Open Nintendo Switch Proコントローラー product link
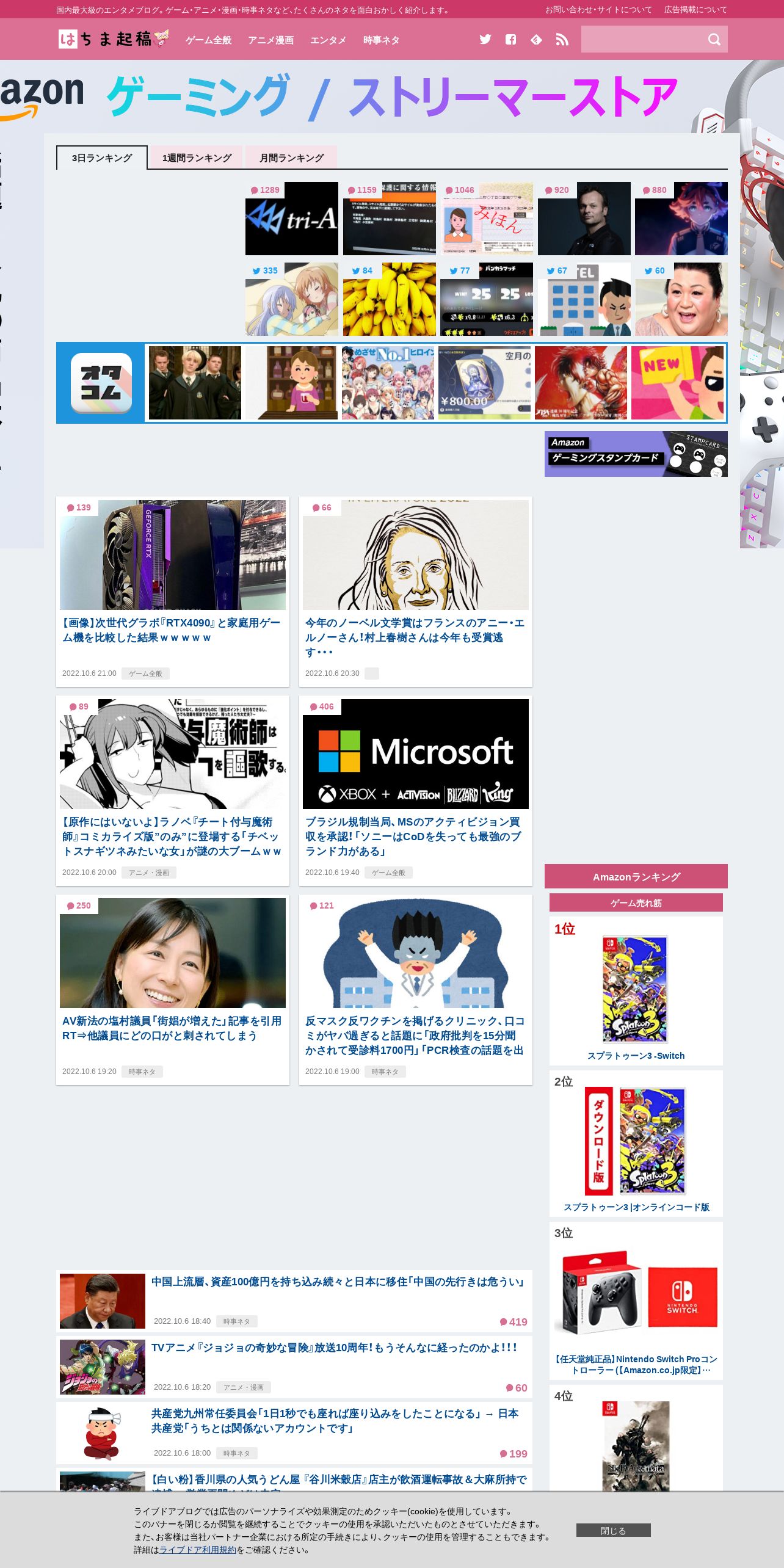Image resolution: width=784 pixels, height=1568 pixels. 636,1365
